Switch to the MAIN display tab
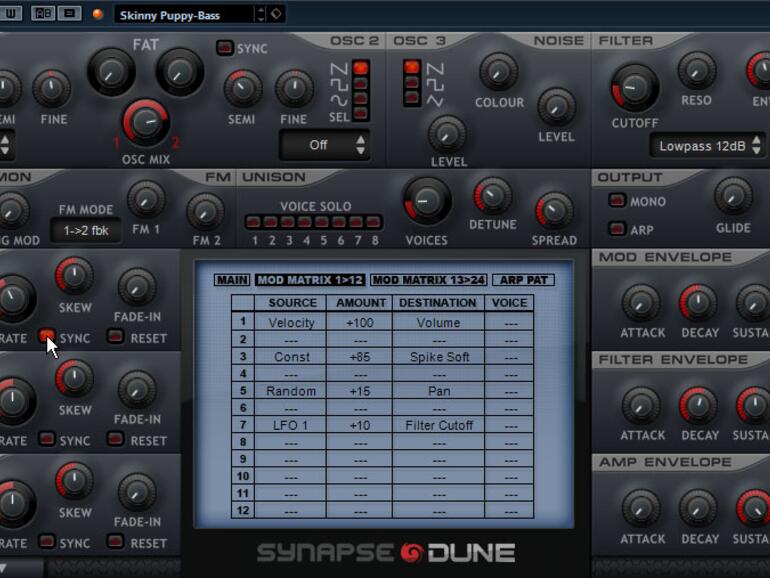Viewport: 770px width, 578px height. point(232,280)
